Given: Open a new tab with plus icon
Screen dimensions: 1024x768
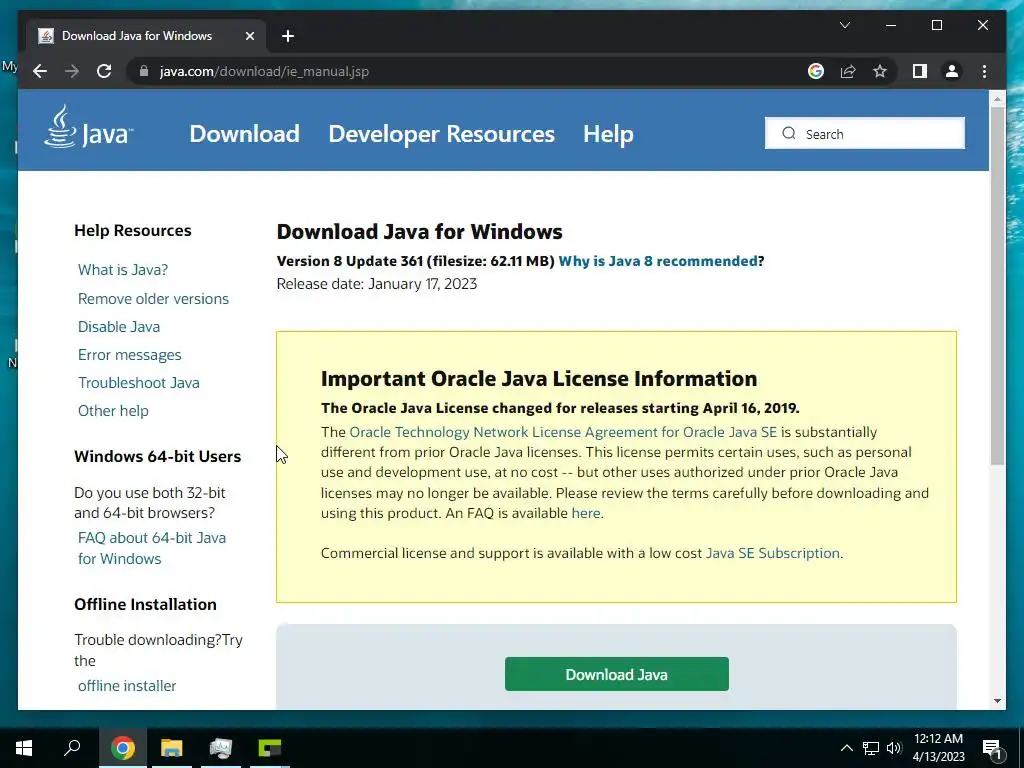Looking at the screenshot, I should click(288, 36).
